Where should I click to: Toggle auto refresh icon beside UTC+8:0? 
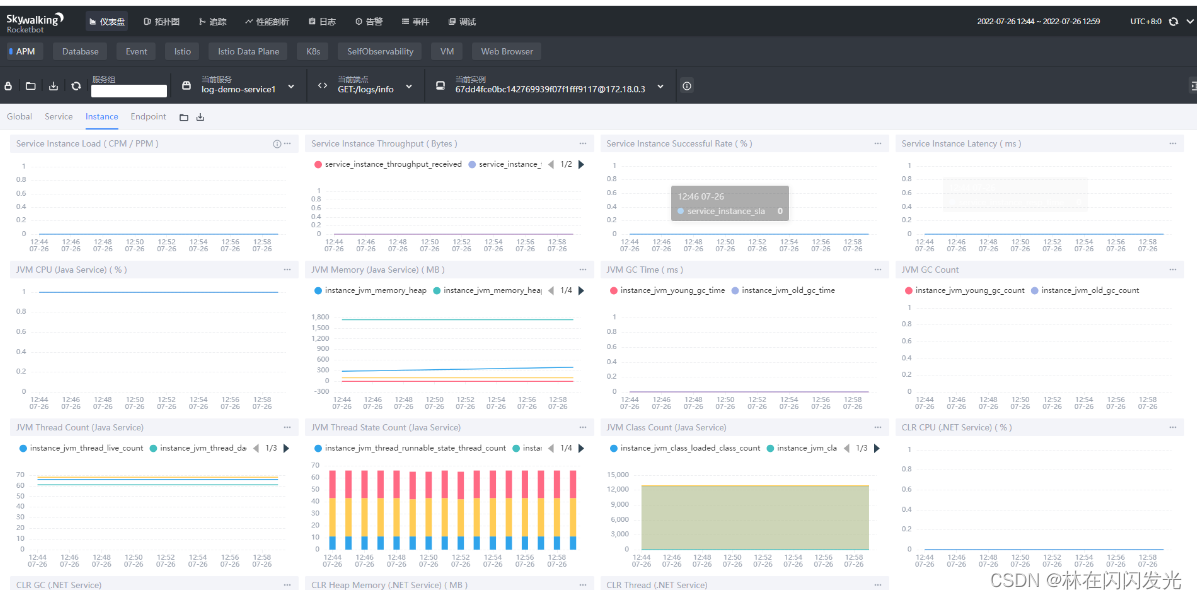coord(1173,21)
